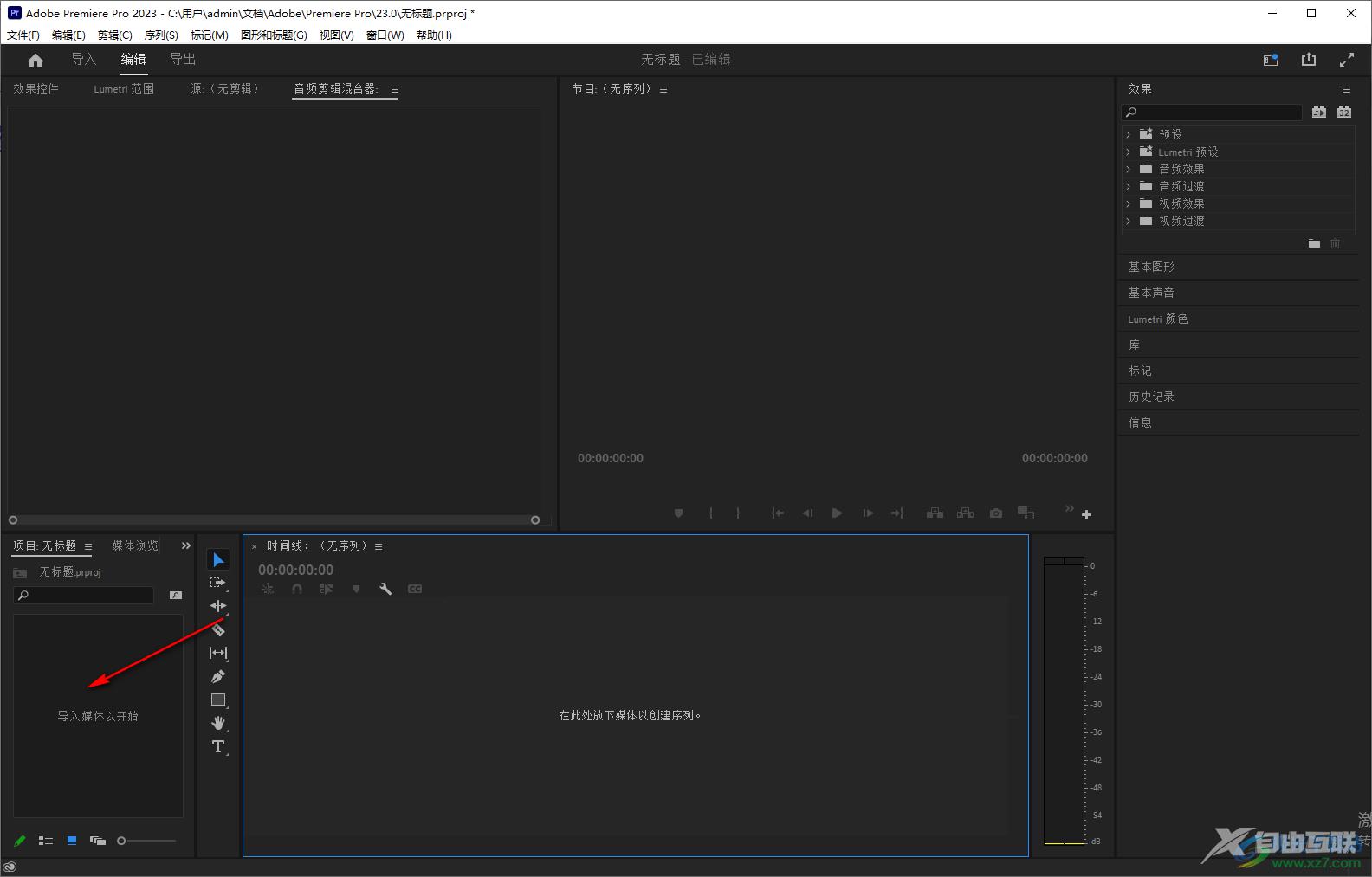
Task: Toggle project writable green pencil icon
Action: pyautogui.click(x=20, y=841)
